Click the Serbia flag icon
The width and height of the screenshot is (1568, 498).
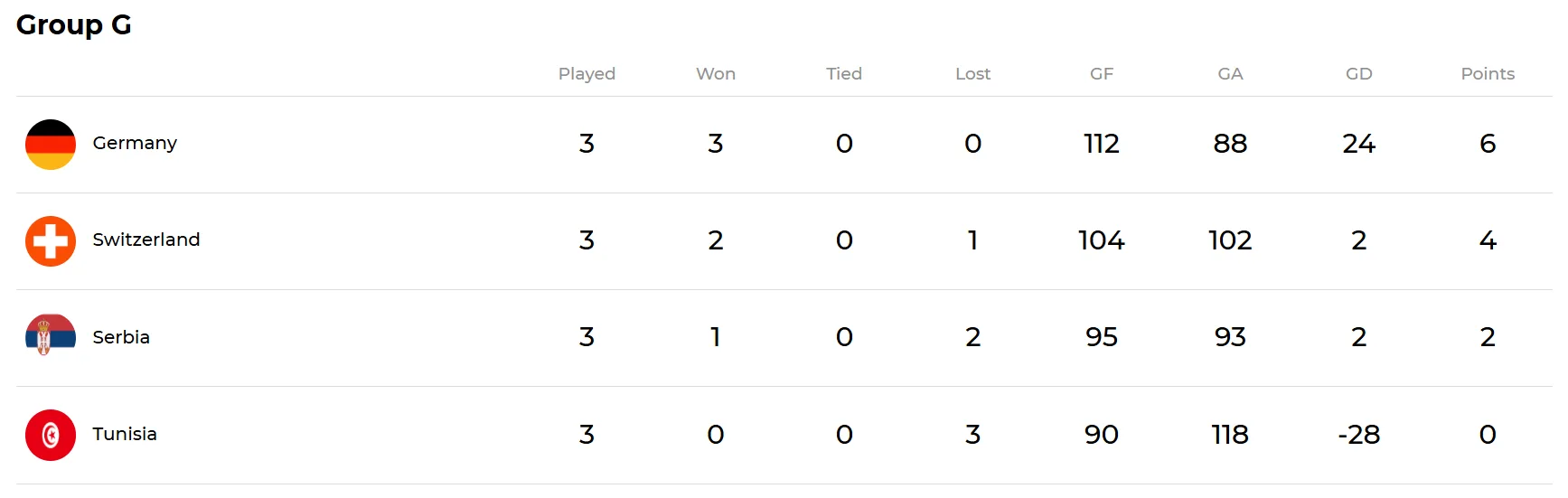click(x=51, y=337)
